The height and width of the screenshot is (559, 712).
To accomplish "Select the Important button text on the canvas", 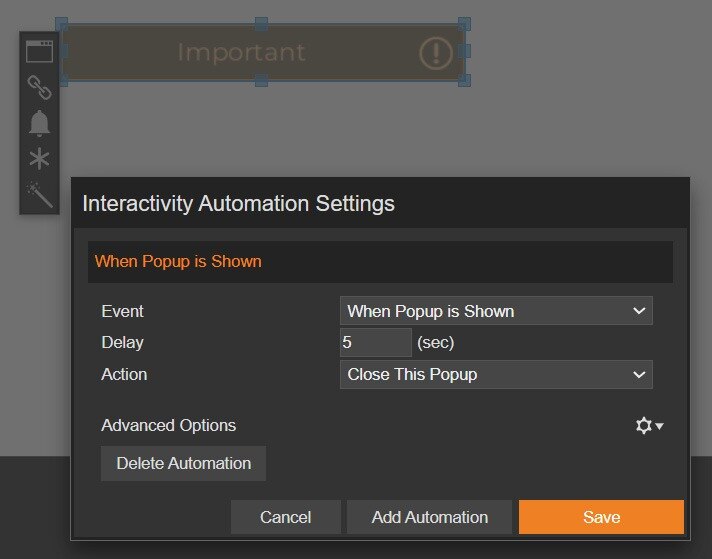I will click(241, 52).
